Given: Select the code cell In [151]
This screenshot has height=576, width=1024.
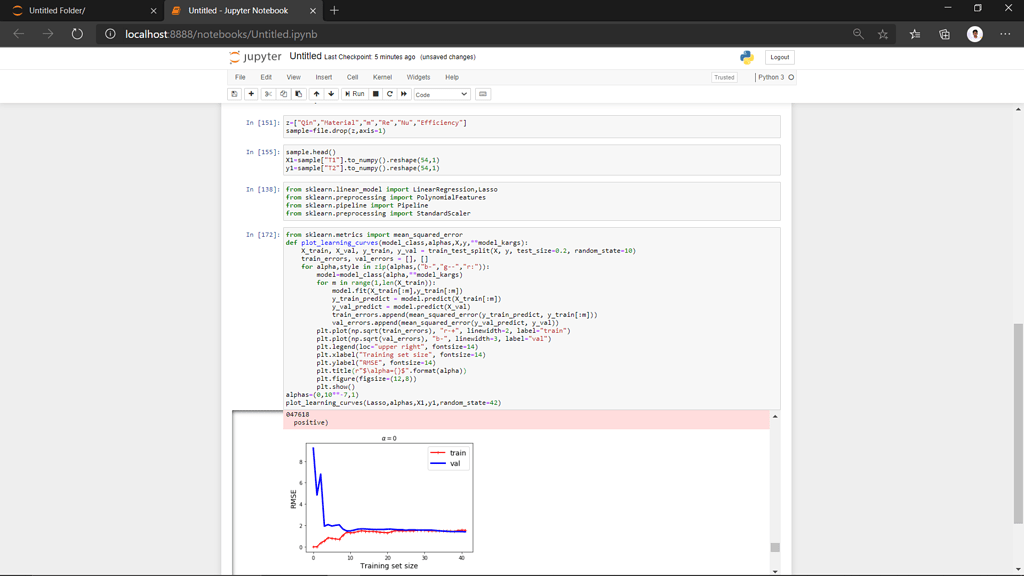Looking at the screenshot, I should [532, 127].
